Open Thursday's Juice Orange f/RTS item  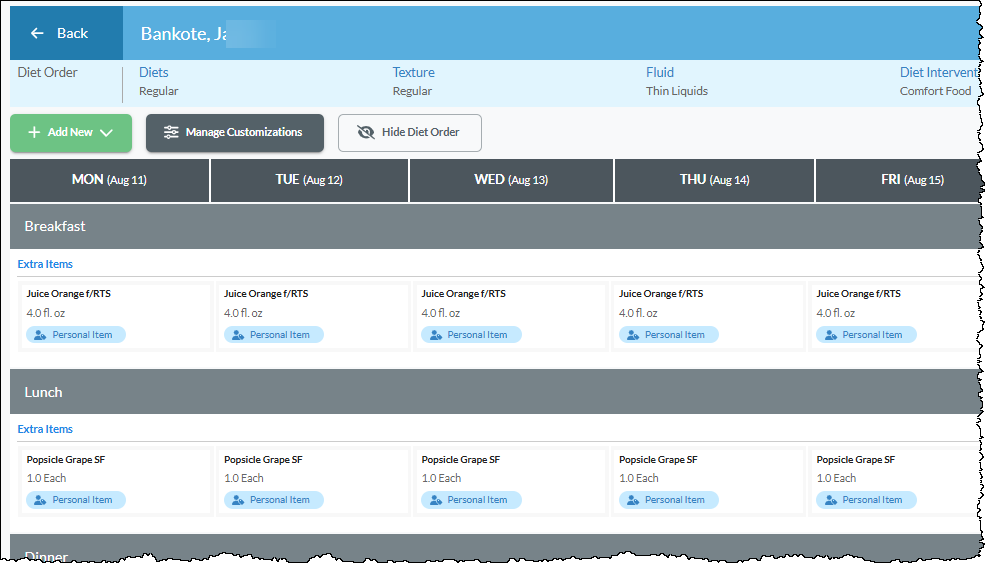tap(661, 293)
